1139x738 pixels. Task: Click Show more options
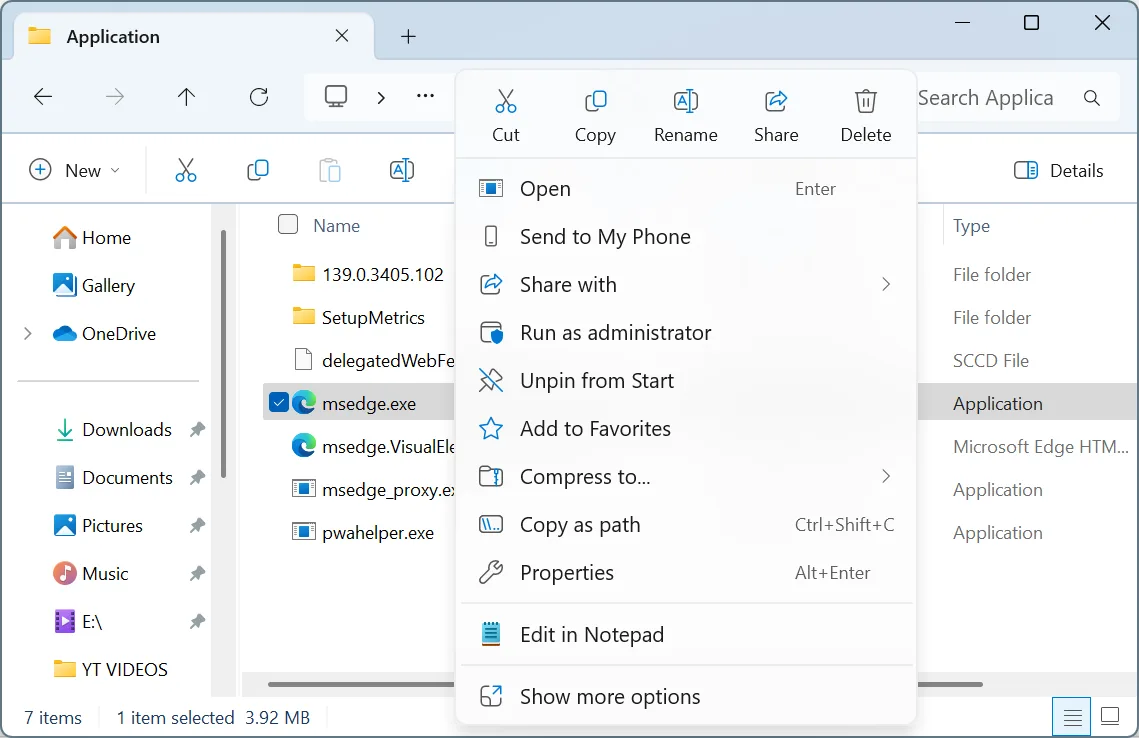(x=686, y=697)
